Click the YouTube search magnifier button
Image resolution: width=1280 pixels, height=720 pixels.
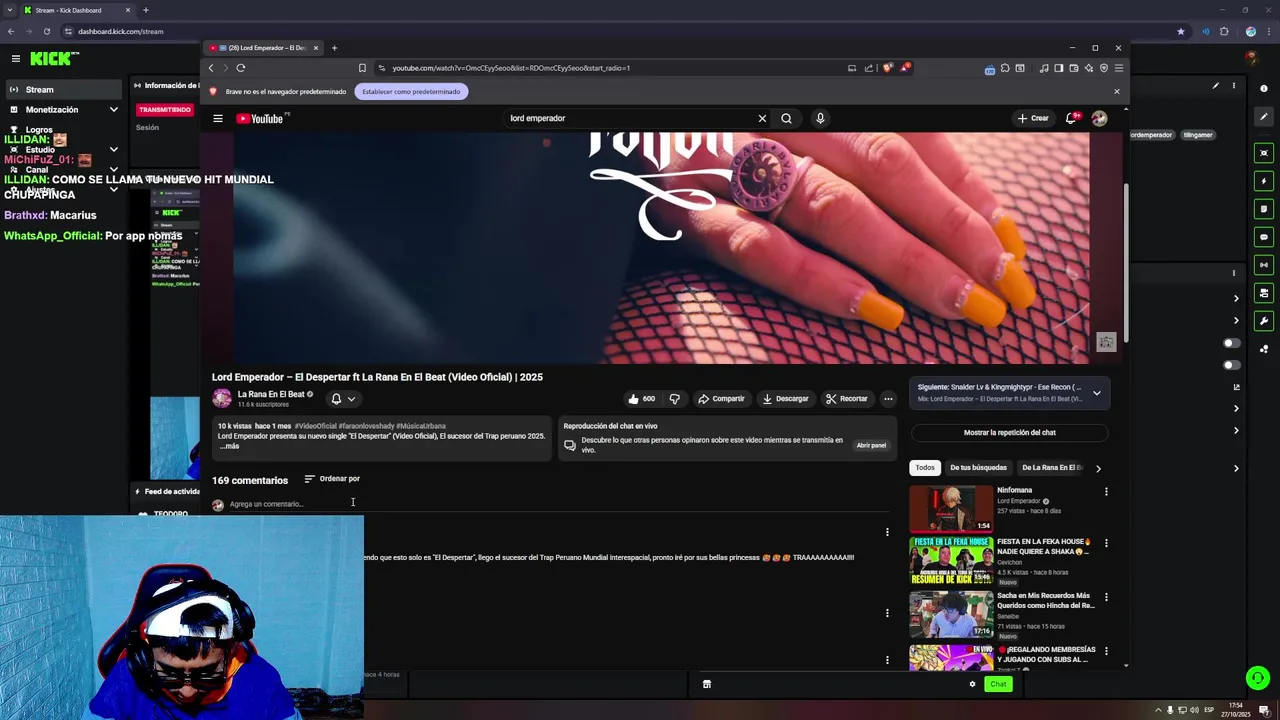pyautogui.click(x=786, y=118)
